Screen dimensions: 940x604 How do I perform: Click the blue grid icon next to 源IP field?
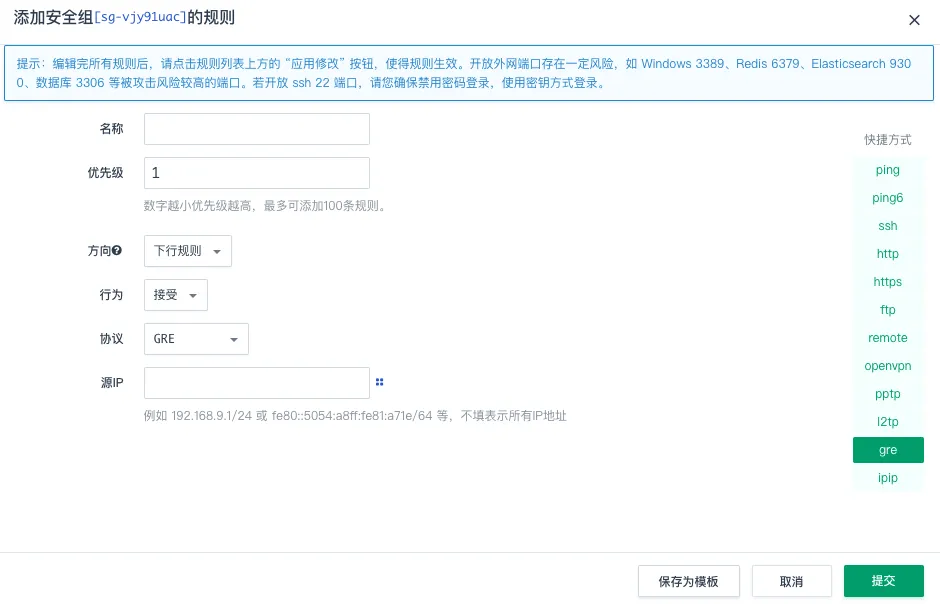pos(379,381)
